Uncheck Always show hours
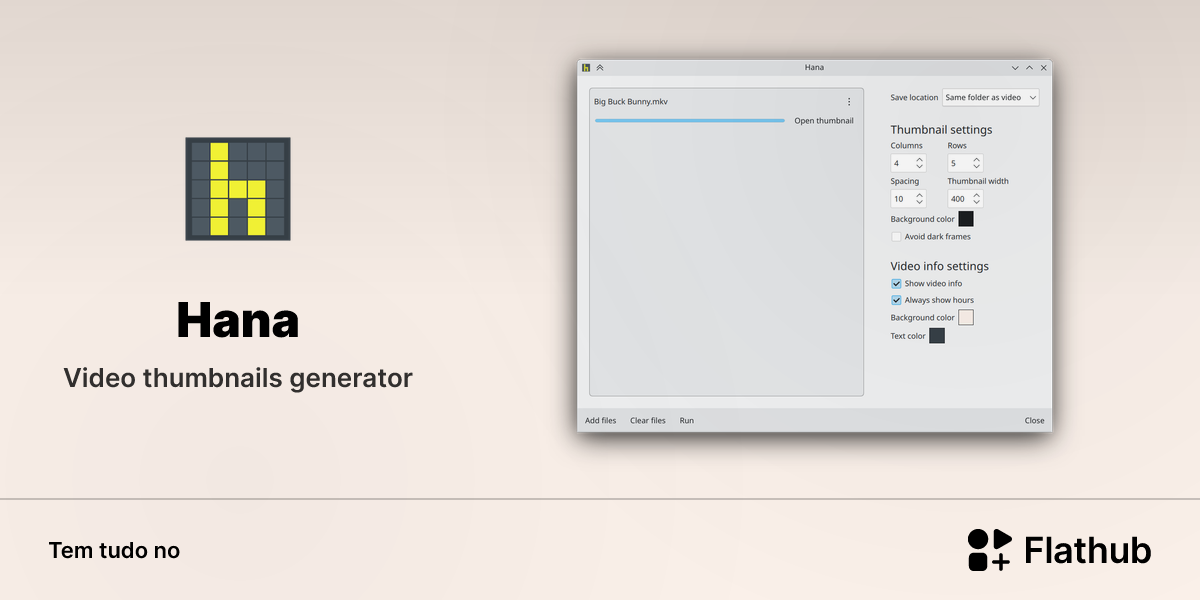Image resolution: width=1200 pixels, height=600 pixels. click(896, 300)
